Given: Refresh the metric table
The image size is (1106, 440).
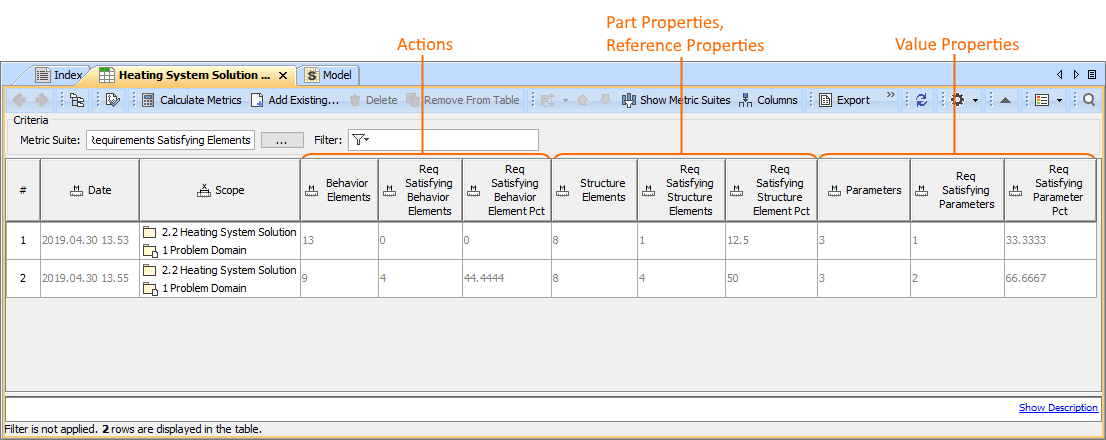Looking at the screenshot, I should pyautogui.click(x=921, y=100).
